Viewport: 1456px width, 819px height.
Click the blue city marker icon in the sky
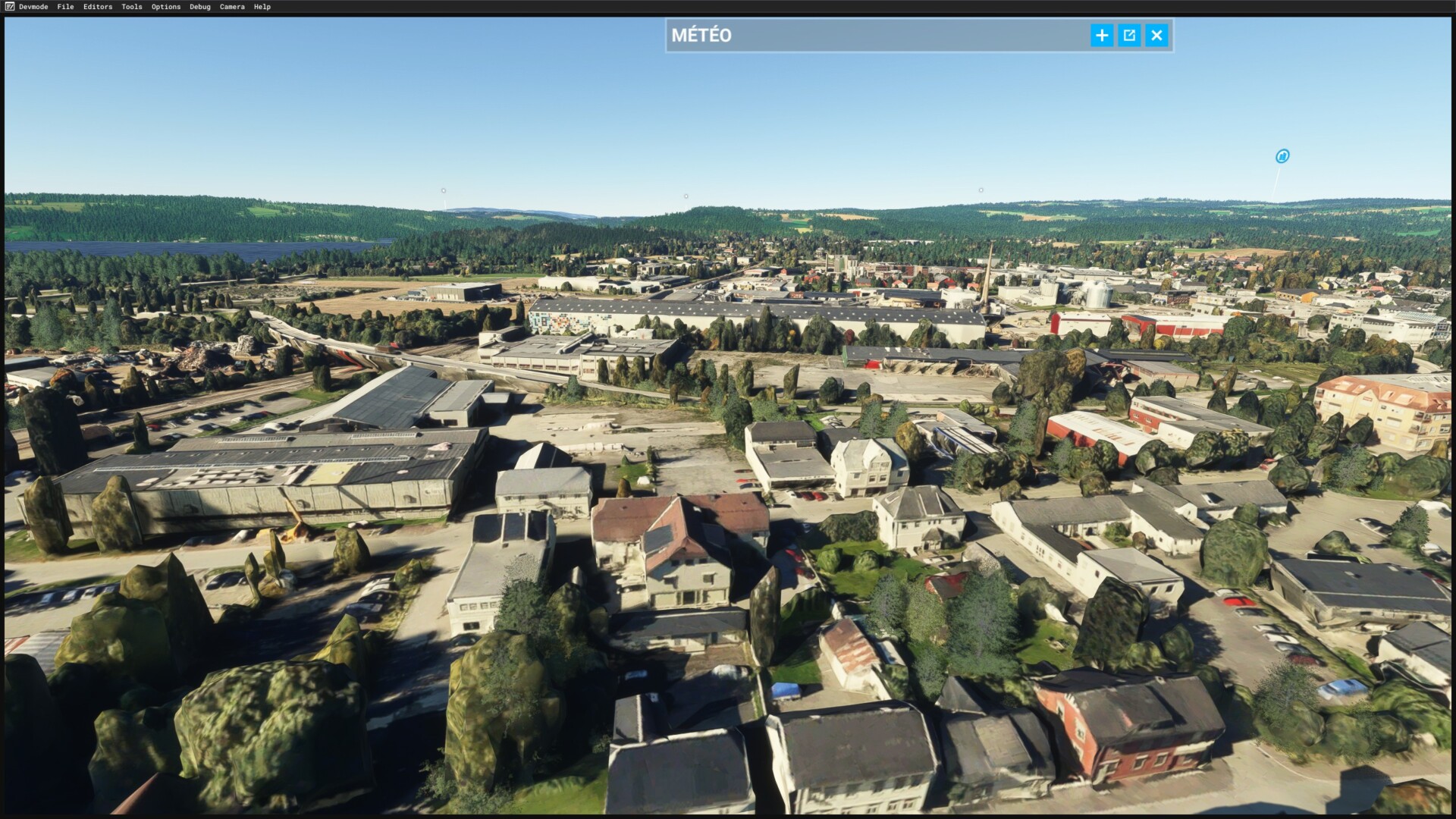point(1282,156)
